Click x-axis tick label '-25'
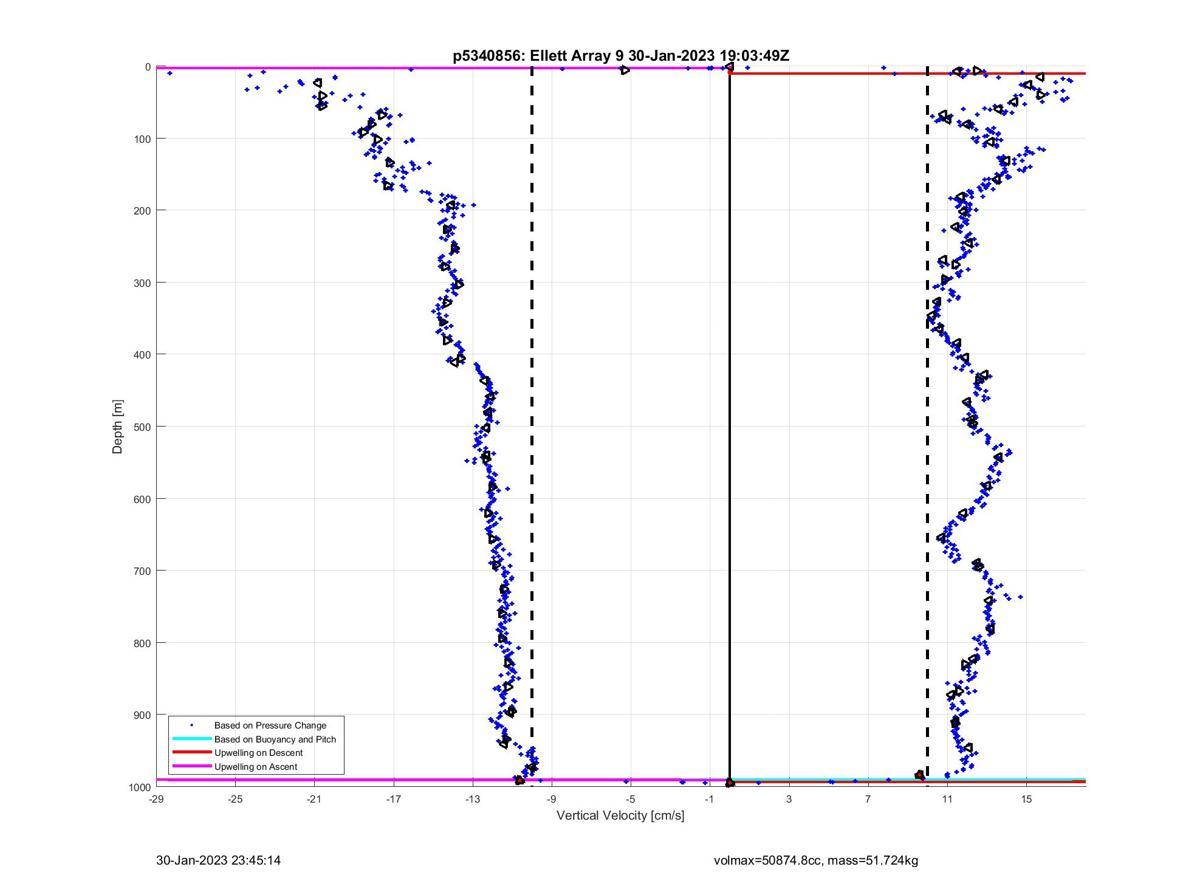Viewport: 1200px width, 885px height. [235, 798]
